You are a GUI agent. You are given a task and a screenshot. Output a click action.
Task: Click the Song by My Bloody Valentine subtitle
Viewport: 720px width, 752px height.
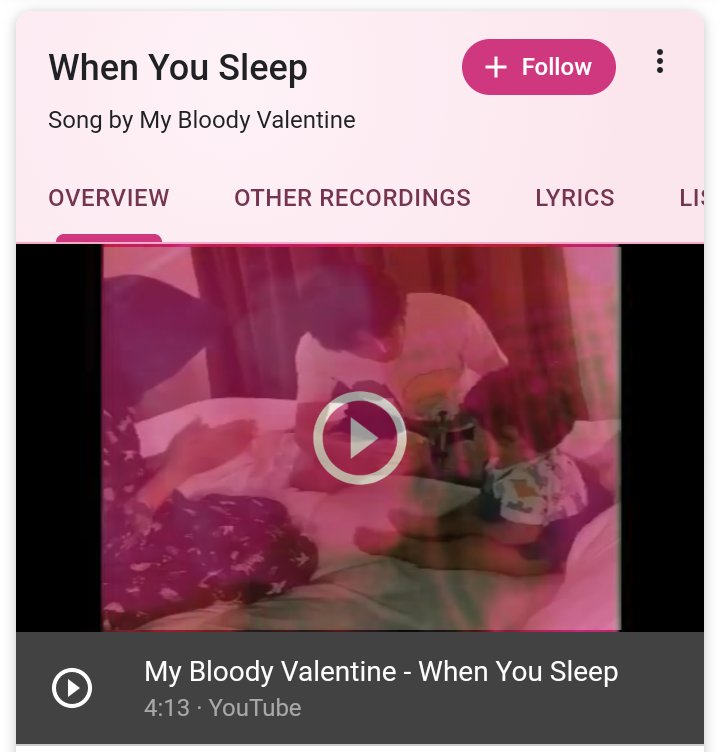click(201, 120)
